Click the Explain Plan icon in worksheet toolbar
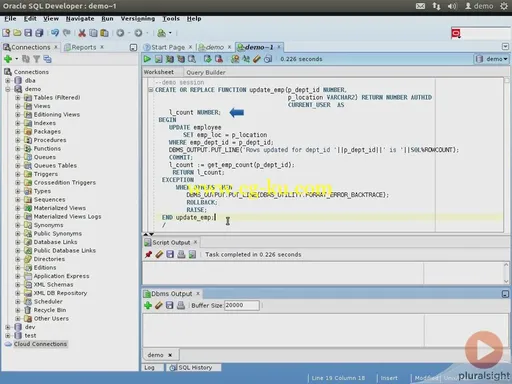Image resolution: width=512 pixels, height=384 pixels. [181, 59]
